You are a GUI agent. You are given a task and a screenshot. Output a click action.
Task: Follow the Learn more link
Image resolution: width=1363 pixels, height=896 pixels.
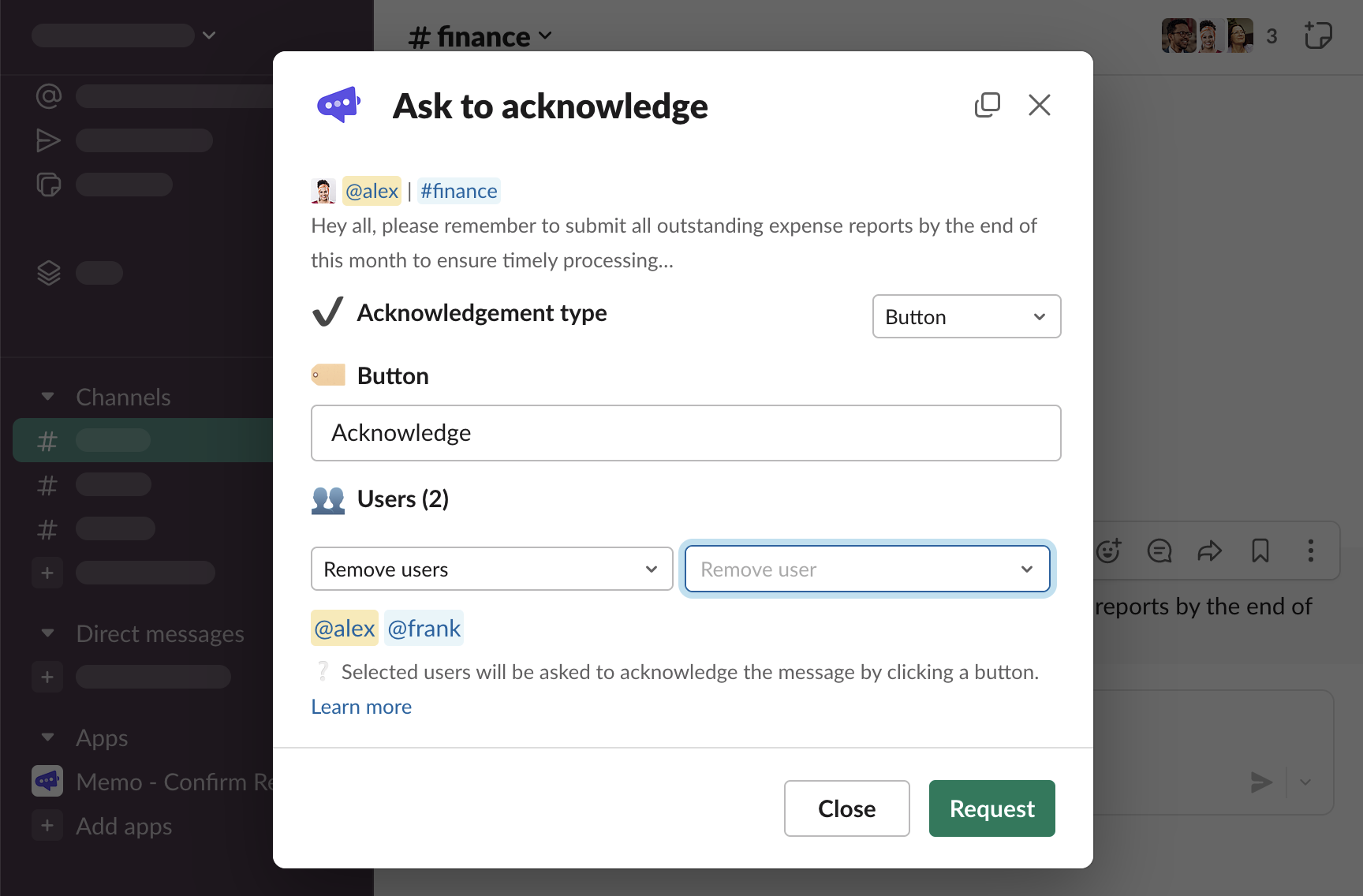(x=361, y=707)
